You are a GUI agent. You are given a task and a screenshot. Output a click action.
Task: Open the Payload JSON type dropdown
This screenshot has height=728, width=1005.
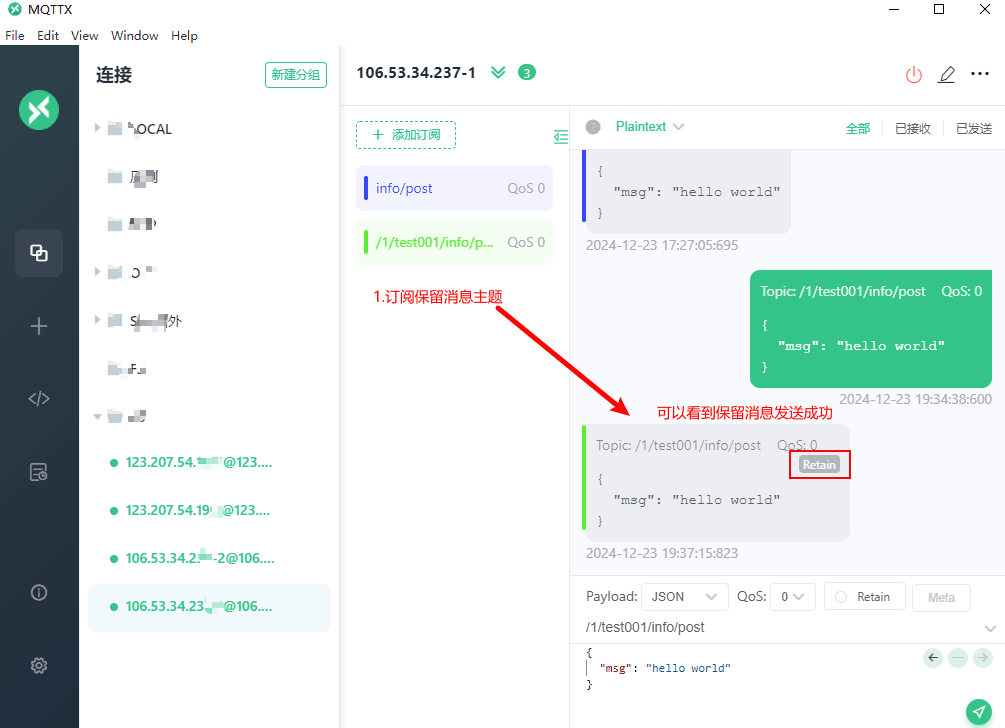click(685, 597)
